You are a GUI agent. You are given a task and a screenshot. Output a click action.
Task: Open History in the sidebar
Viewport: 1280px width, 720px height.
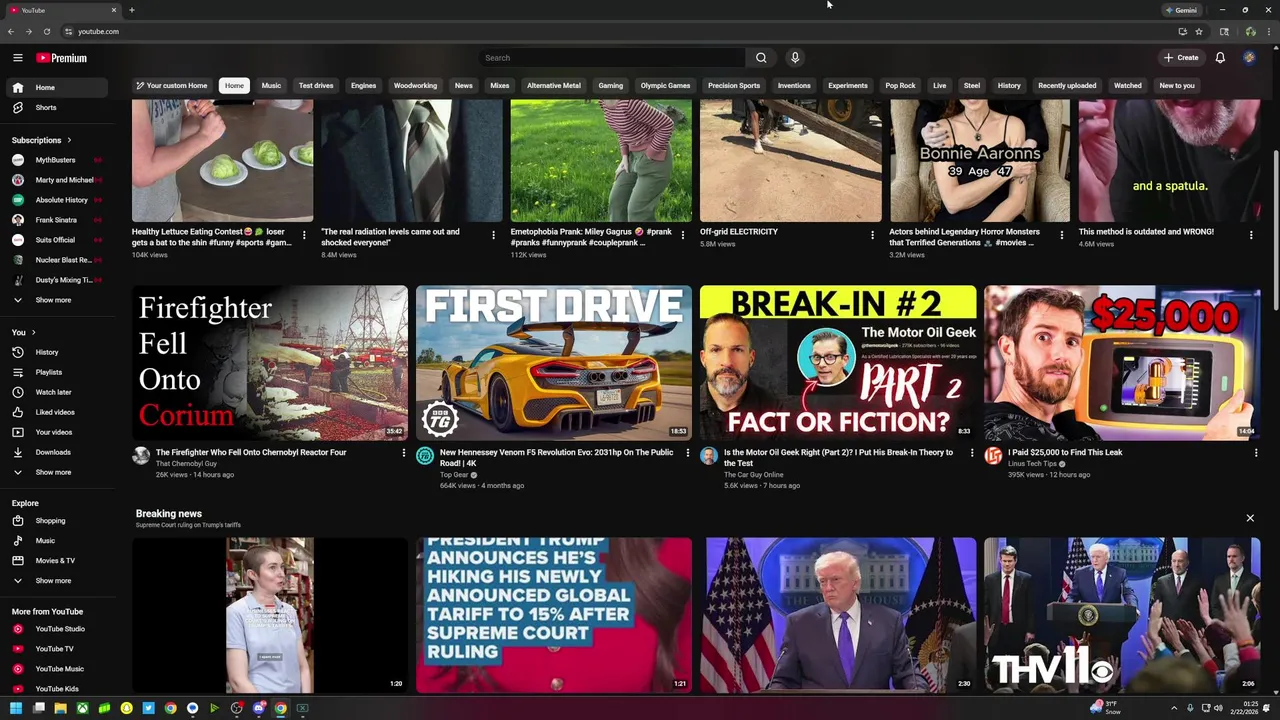click(56, 352)
